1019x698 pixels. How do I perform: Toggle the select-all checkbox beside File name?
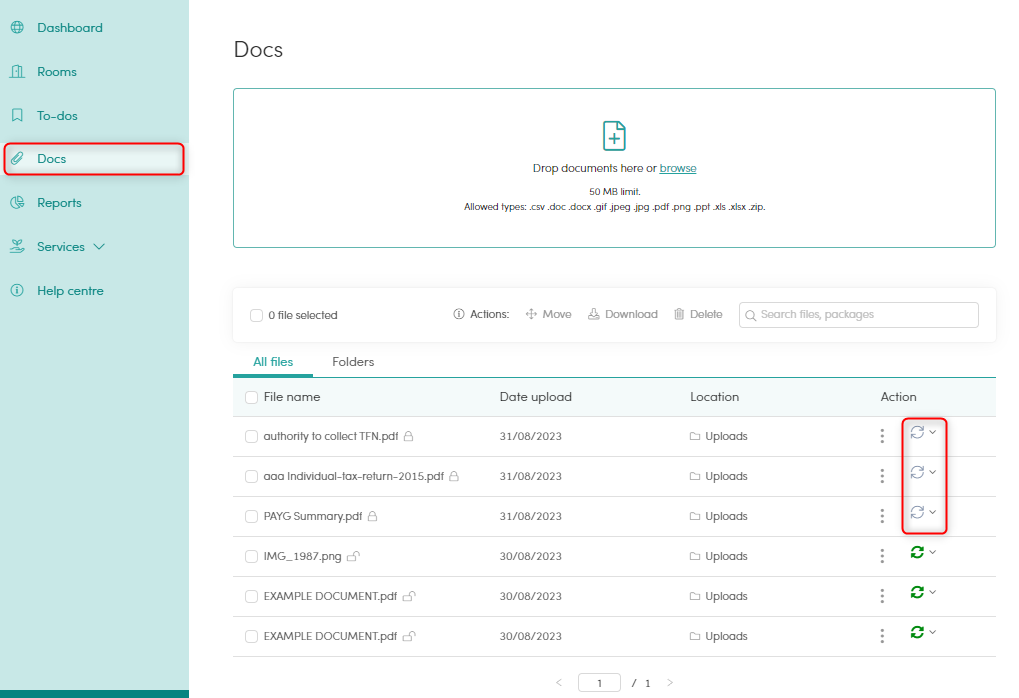(x=252, y=397)
